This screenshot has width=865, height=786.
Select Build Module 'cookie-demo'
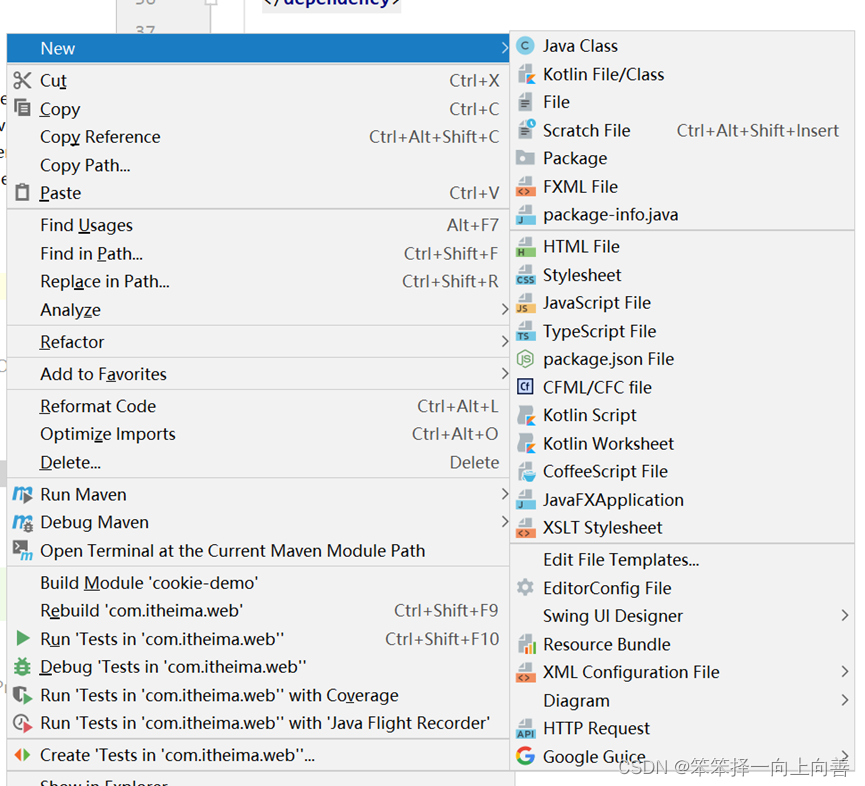click(x=258, y=583)
